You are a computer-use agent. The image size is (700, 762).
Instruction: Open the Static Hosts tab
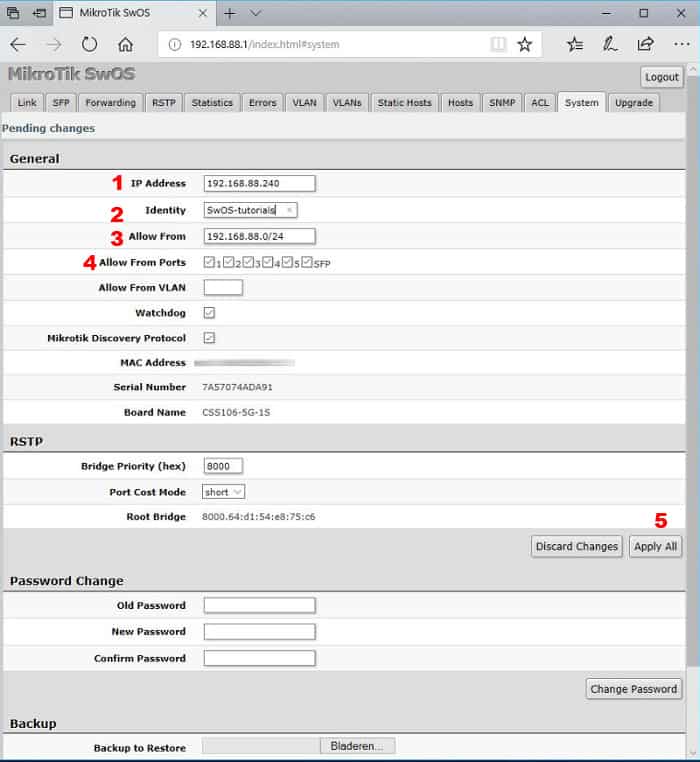tap(404, 103)
